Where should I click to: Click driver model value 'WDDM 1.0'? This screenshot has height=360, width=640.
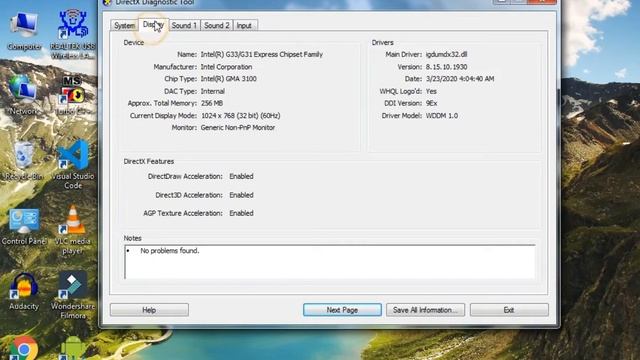coord(442,116)
